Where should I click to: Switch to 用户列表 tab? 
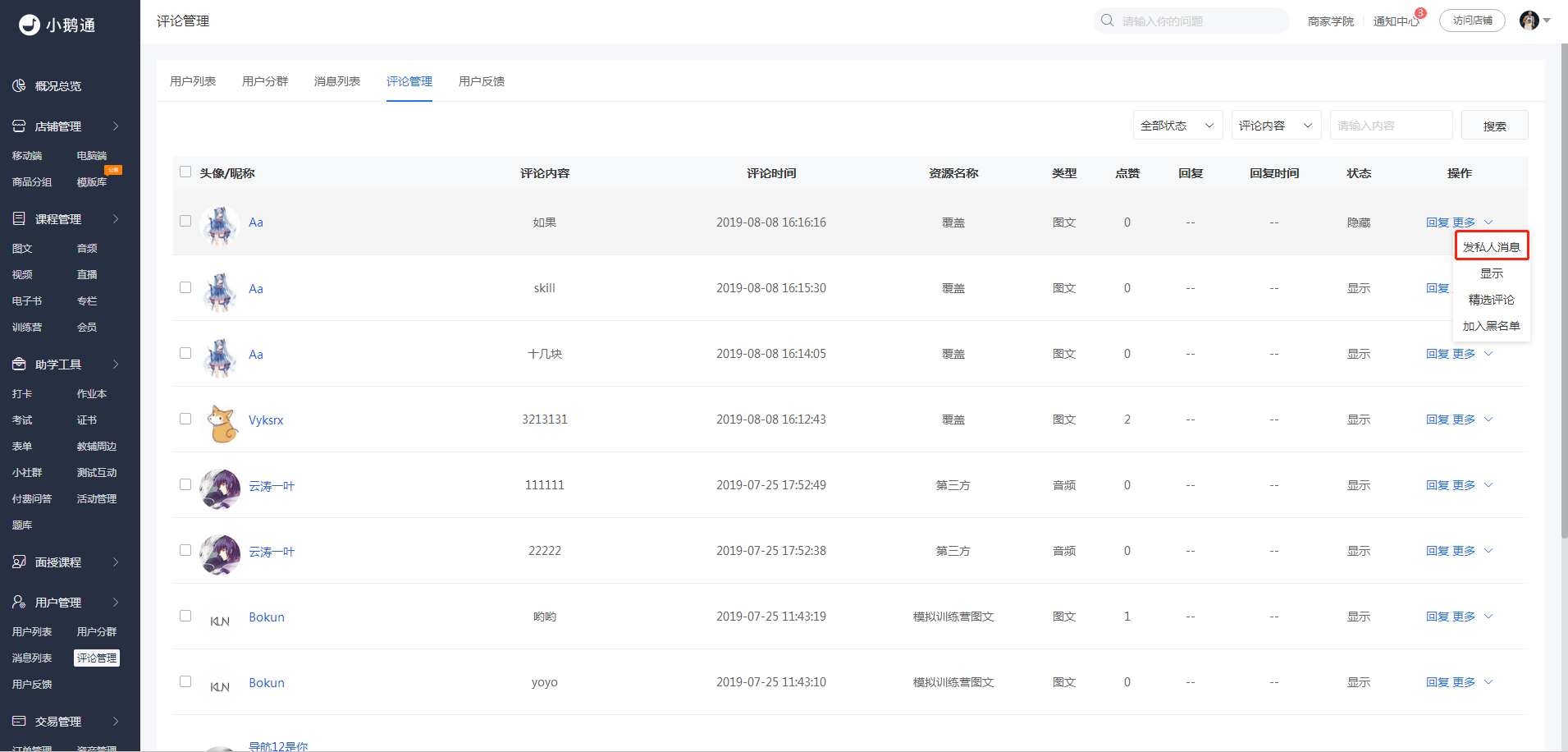point(193,81)
